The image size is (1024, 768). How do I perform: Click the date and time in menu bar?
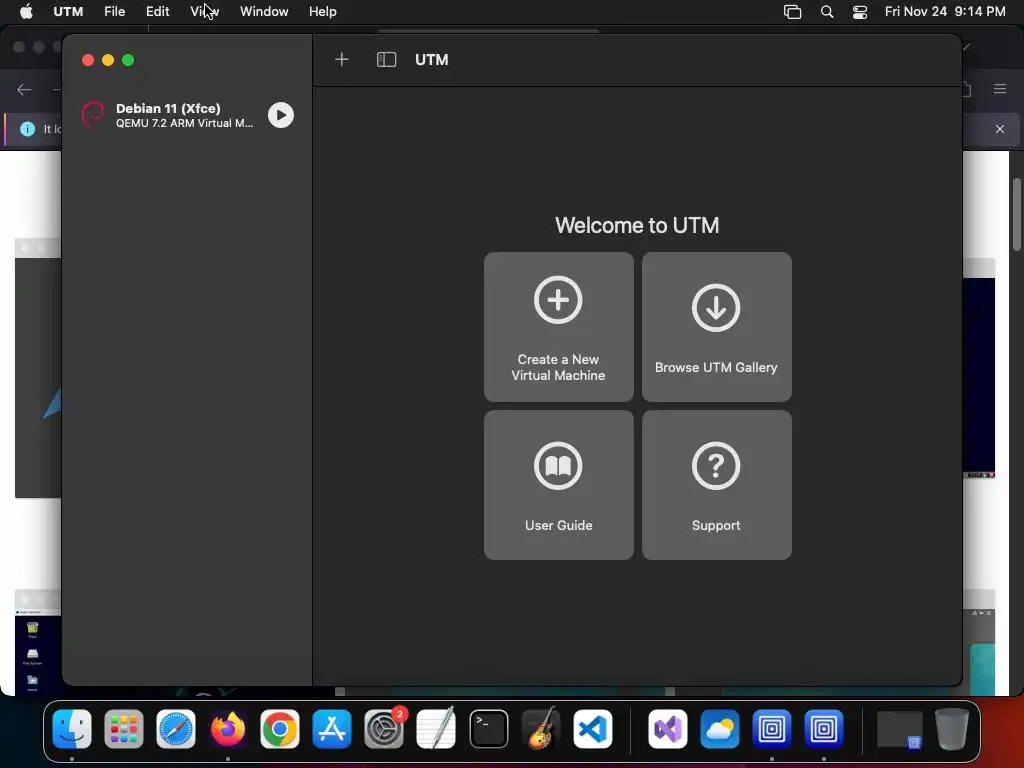[x=945, y=12]
